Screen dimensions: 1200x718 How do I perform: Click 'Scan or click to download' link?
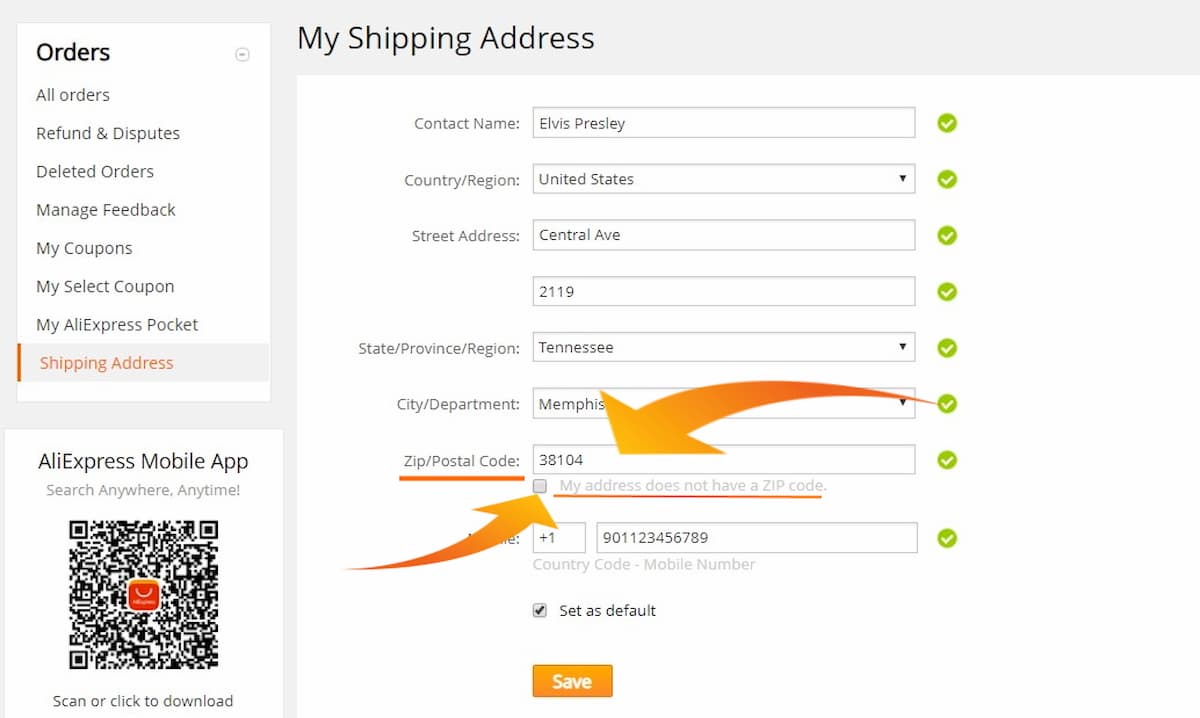click(143, 701)
